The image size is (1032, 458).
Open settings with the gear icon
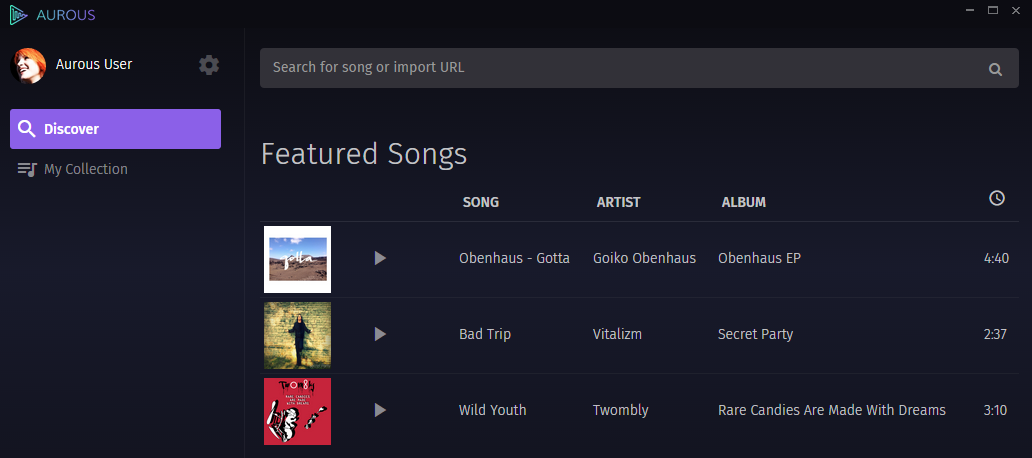click(x=208, y=65)
